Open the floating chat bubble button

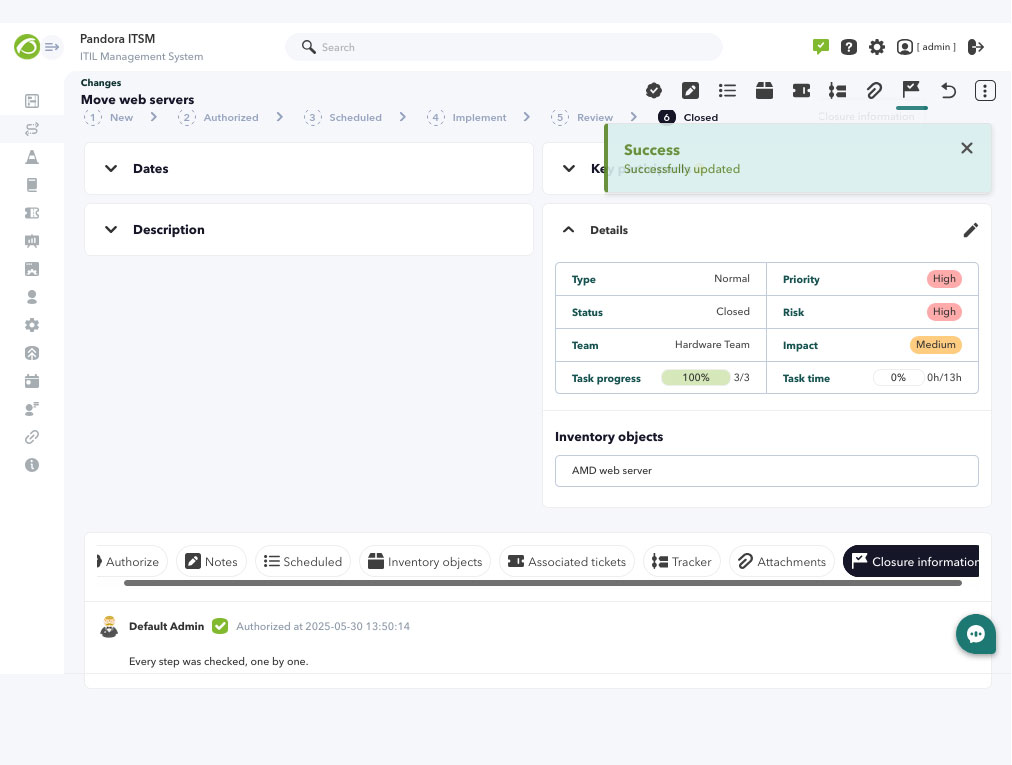coord(976,634)
